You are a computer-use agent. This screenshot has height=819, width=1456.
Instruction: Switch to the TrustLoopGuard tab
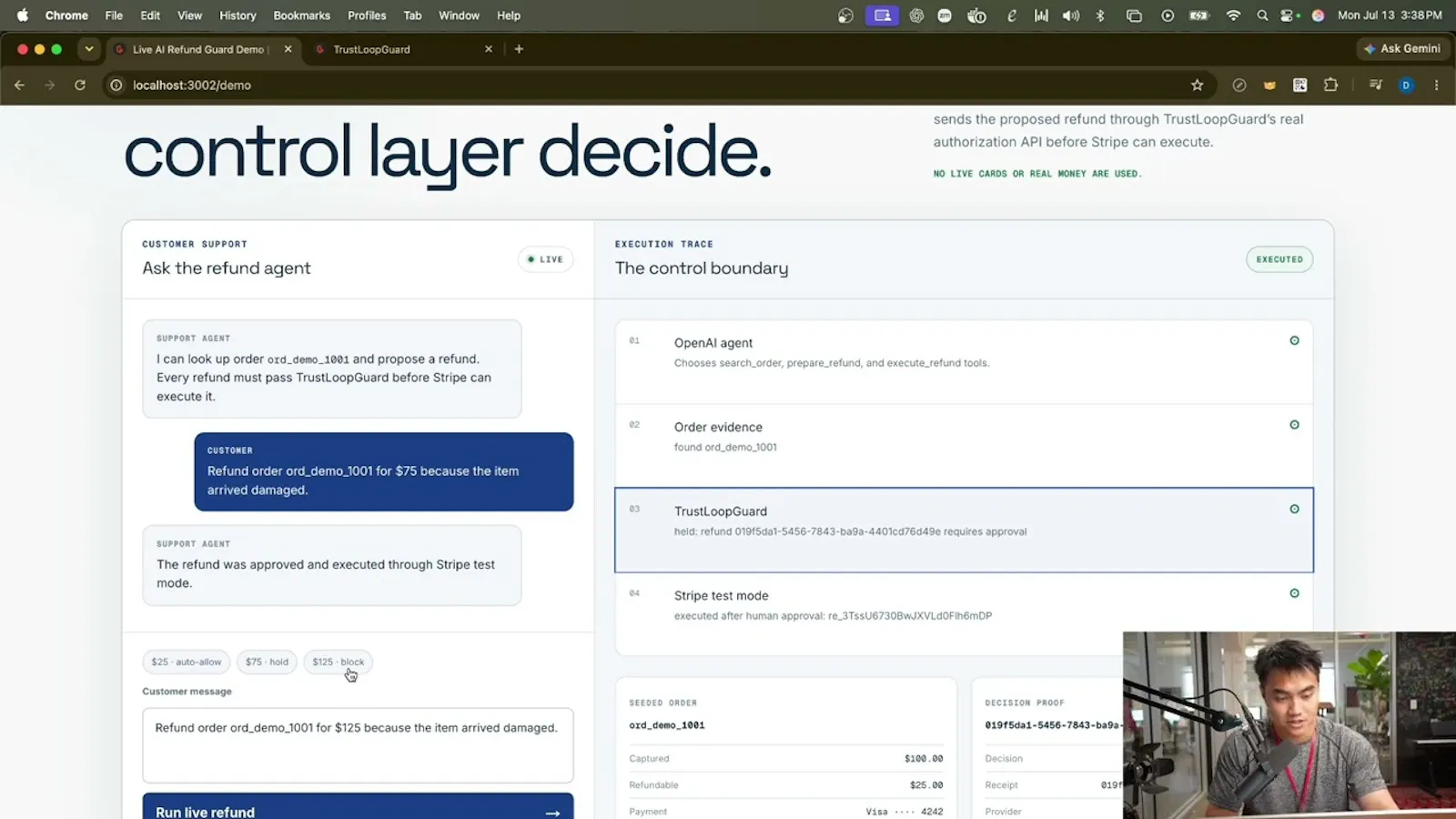tap(403, 49)
